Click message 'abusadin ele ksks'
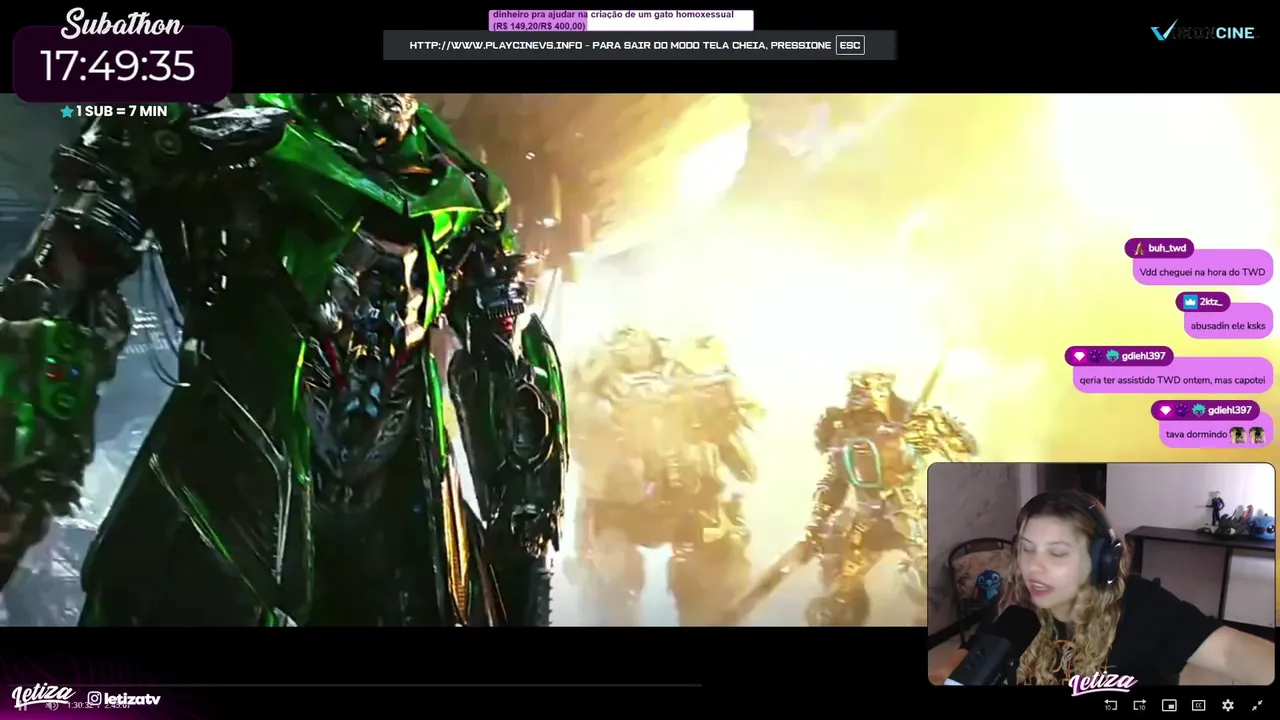1280x720 pixels. coord(1228,326)
